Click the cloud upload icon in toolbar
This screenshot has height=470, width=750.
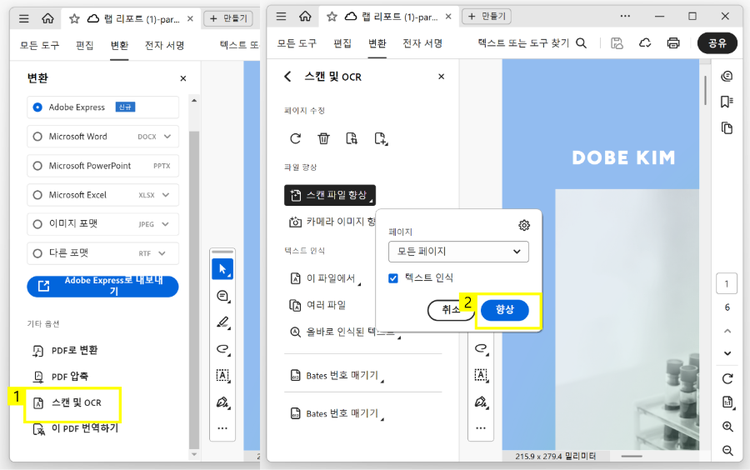(x=645, y=43)
